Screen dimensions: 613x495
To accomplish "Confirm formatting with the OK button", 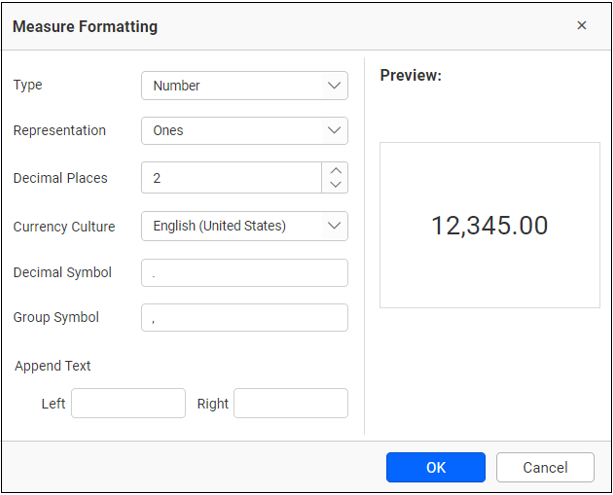I will pos(436,467).
